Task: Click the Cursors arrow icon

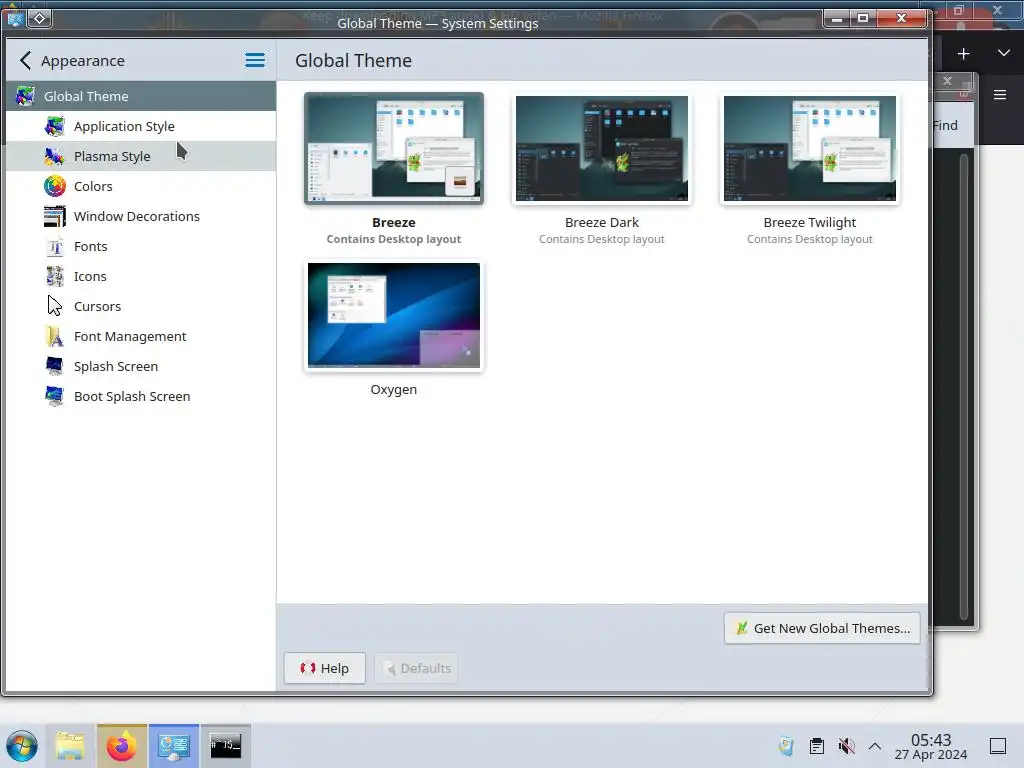Action: pyautogui.click(x=55, y=306)
